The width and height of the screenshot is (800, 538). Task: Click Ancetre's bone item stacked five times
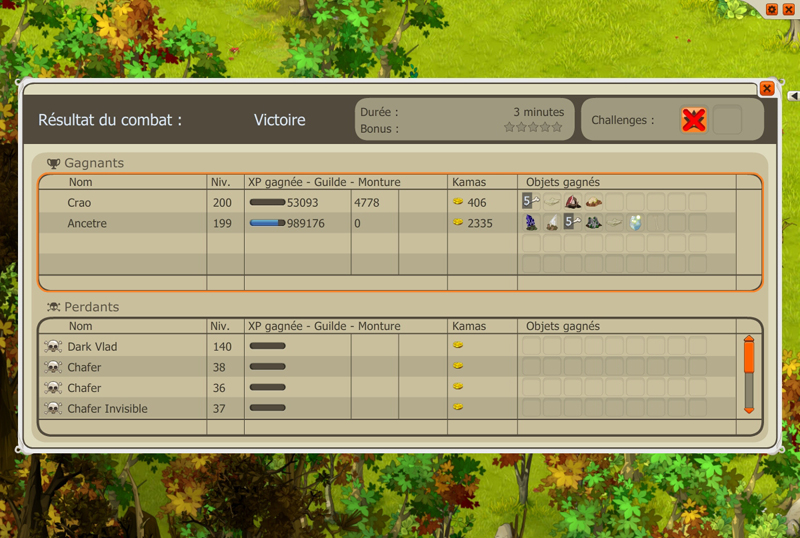click(x=572, y=223)
